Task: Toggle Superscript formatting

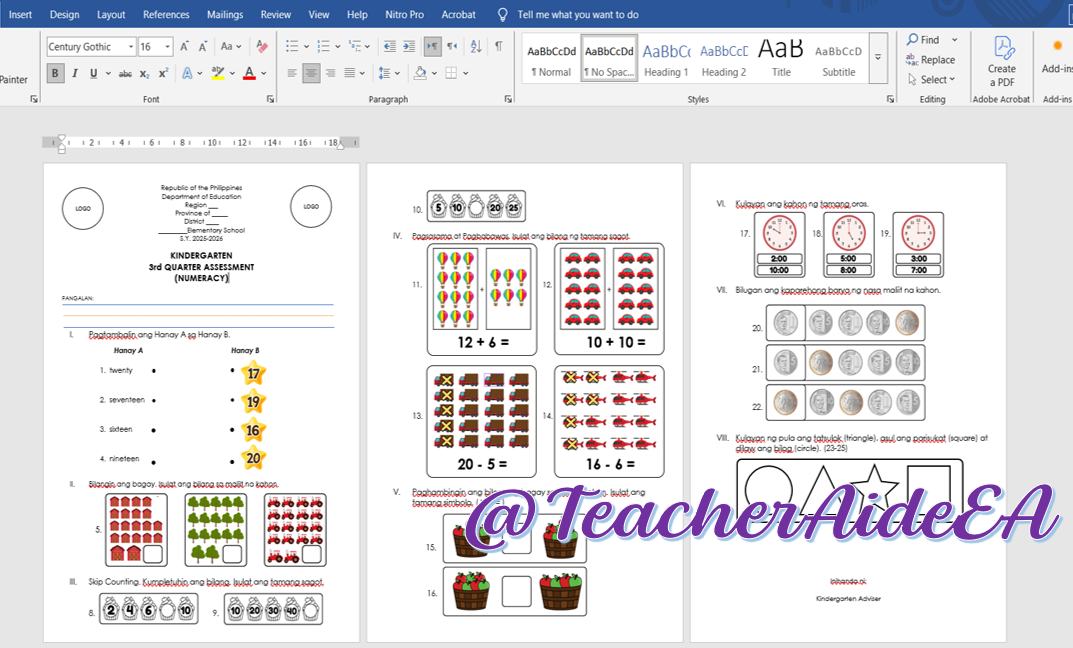Action: (163, 73)
